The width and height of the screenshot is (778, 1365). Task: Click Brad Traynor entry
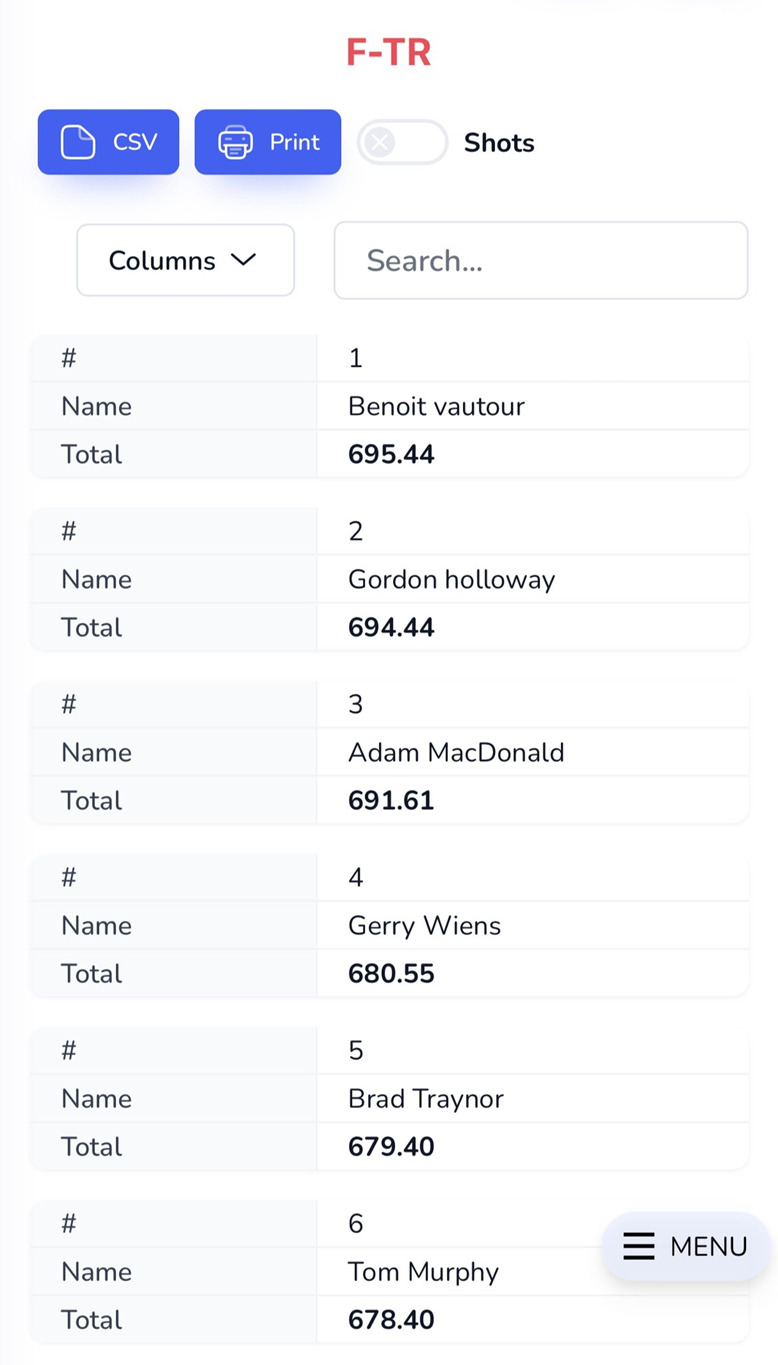point(426,1098)
